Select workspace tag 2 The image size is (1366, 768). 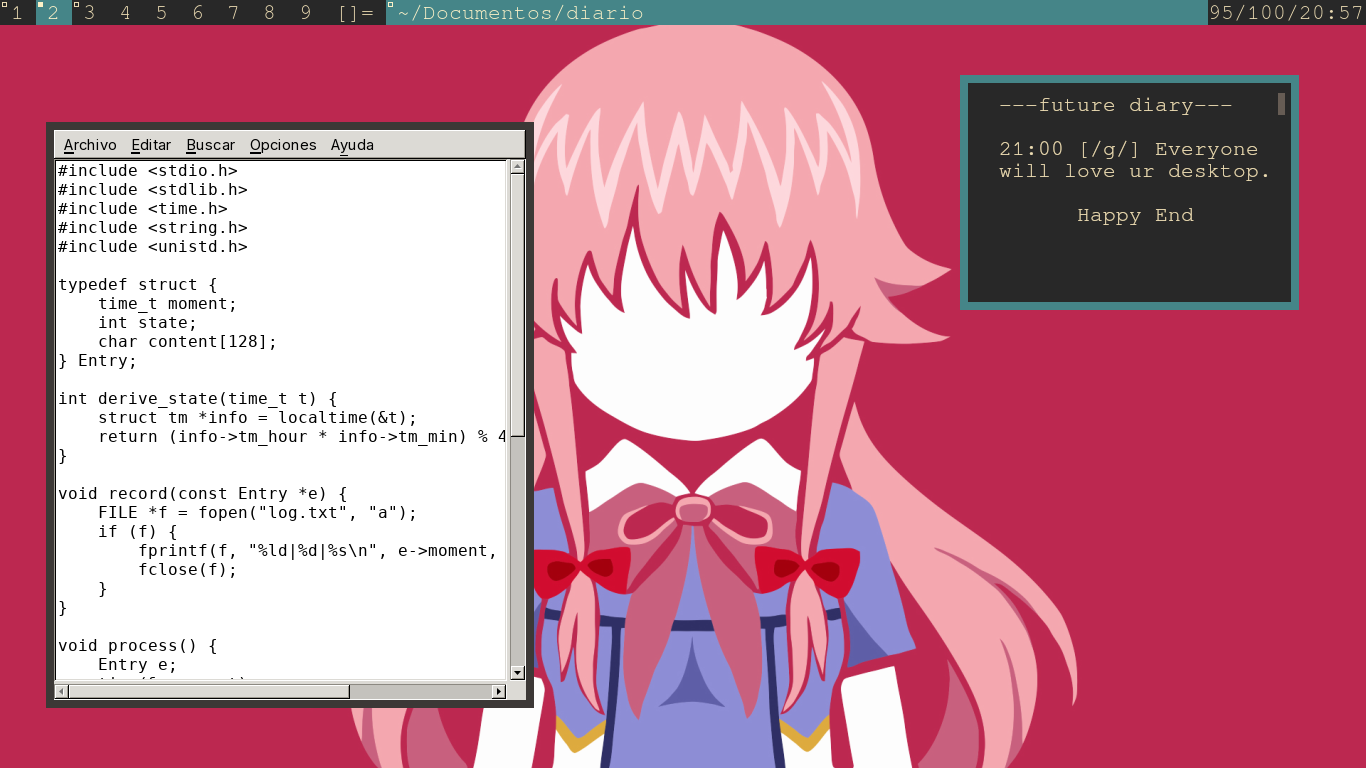(x=53, y=13)
